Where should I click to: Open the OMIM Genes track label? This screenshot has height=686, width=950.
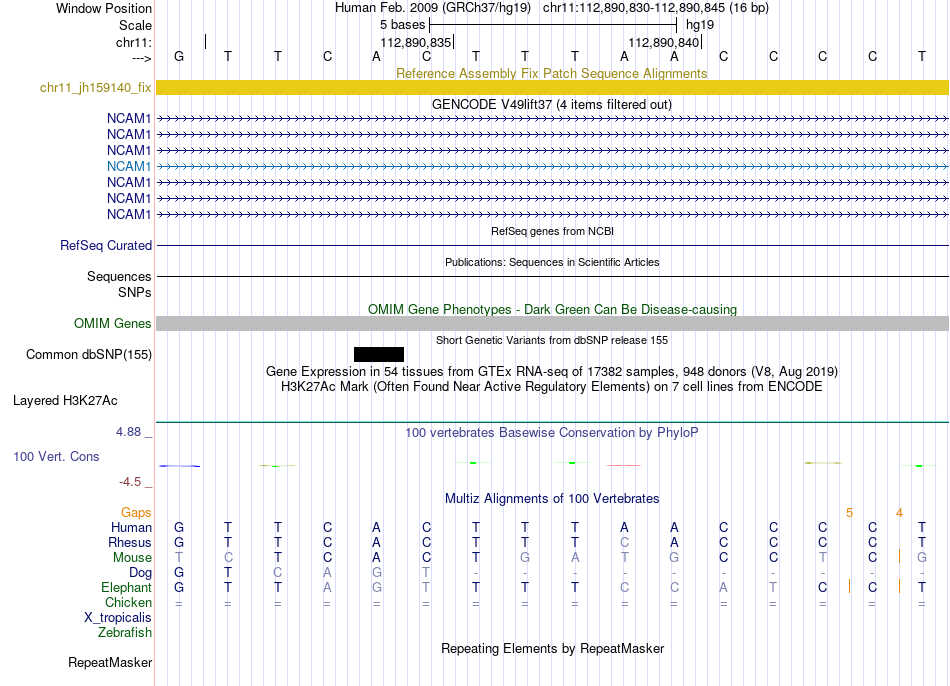112,324
